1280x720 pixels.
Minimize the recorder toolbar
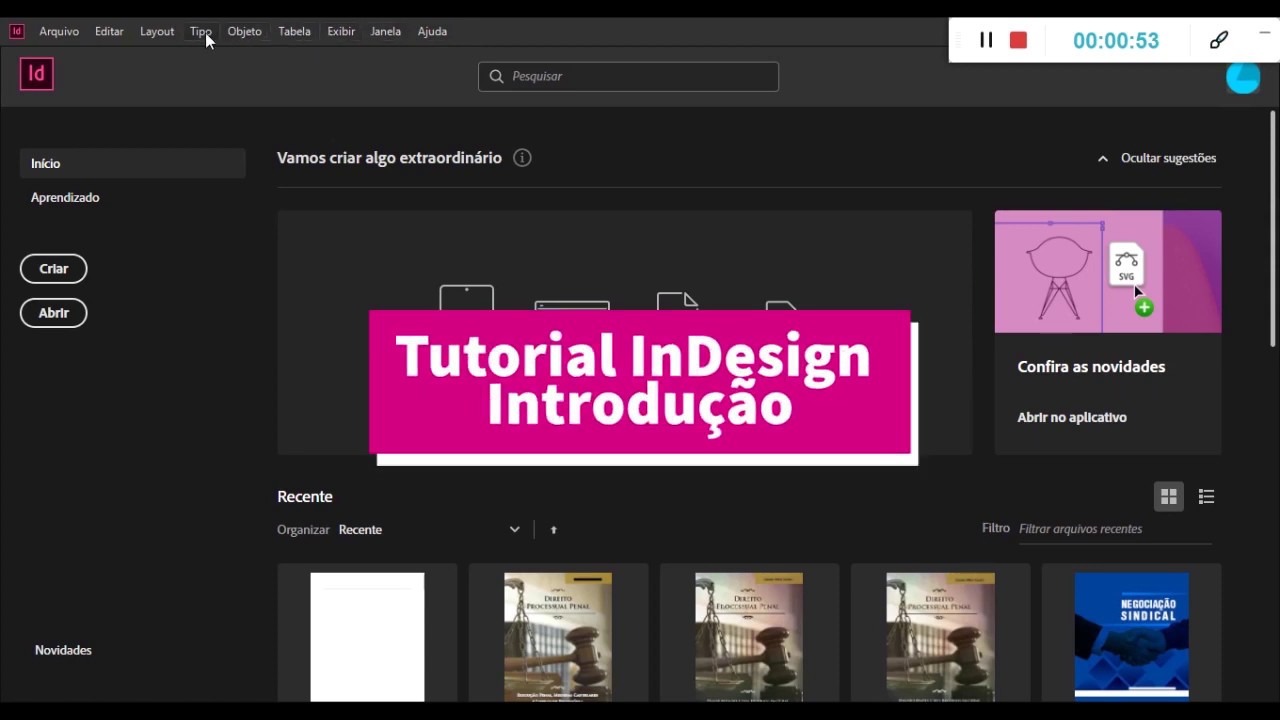[x=1264, y=34]
